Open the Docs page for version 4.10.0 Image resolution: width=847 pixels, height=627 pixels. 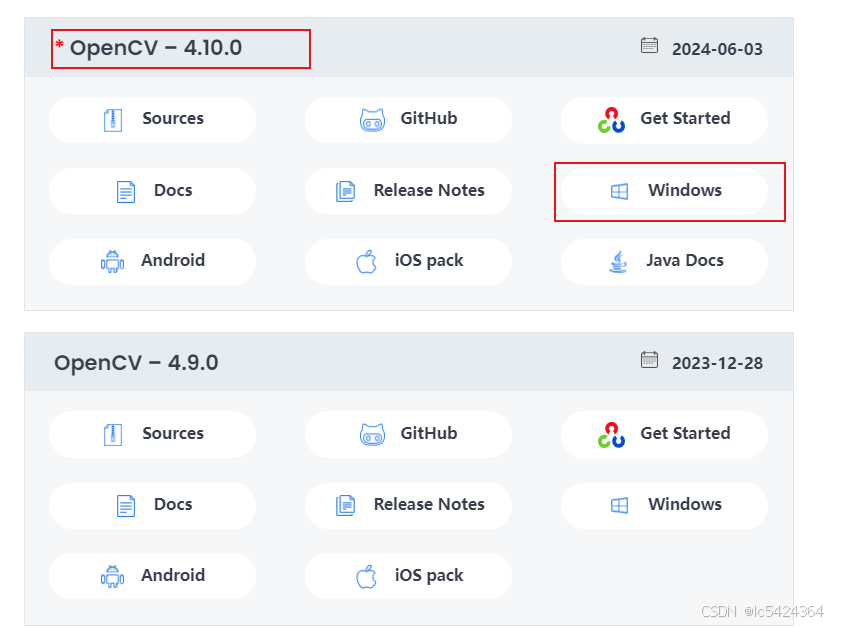coord(152,190)
